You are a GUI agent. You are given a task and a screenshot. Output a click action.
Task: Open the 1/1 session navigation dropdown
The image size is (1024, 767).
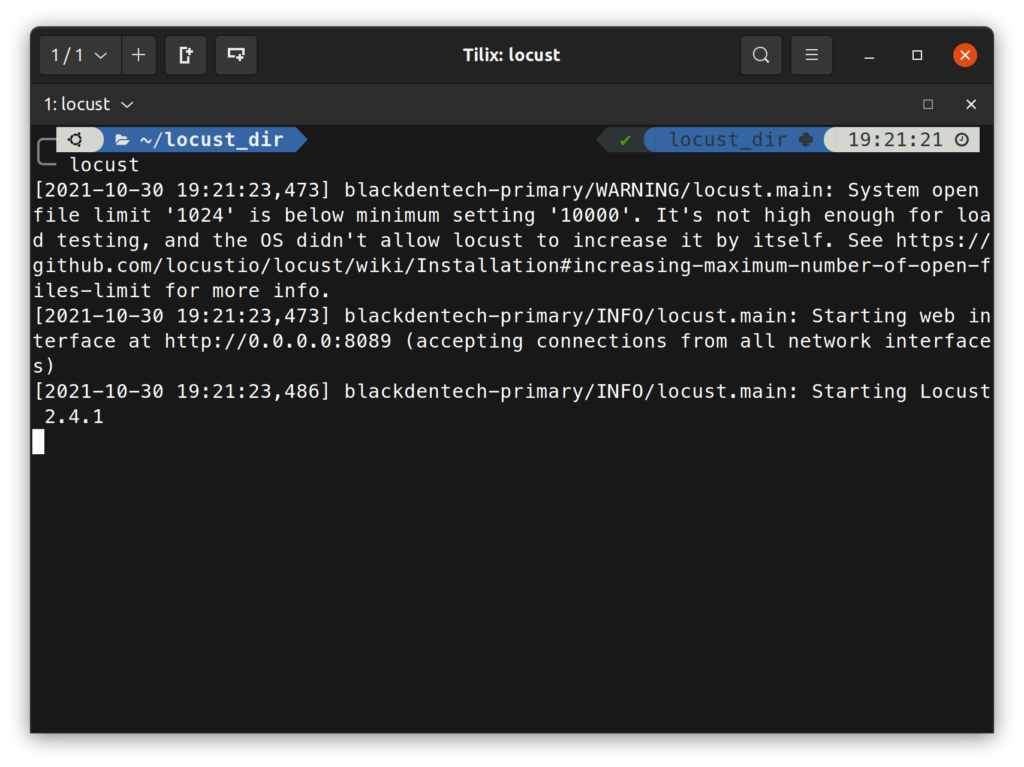(78, 55)
